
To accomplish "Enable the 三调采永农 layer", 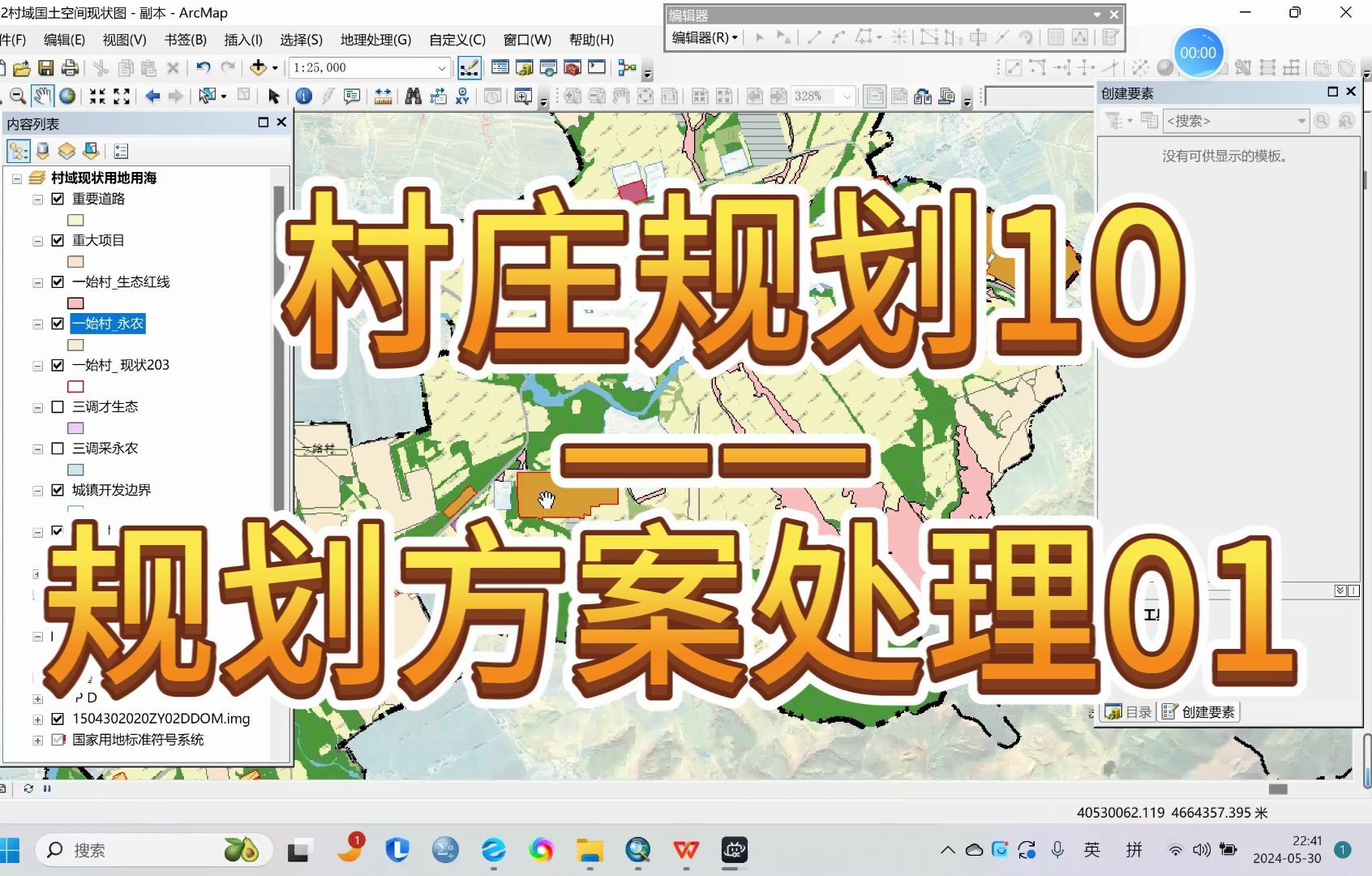I will point(58,449).
